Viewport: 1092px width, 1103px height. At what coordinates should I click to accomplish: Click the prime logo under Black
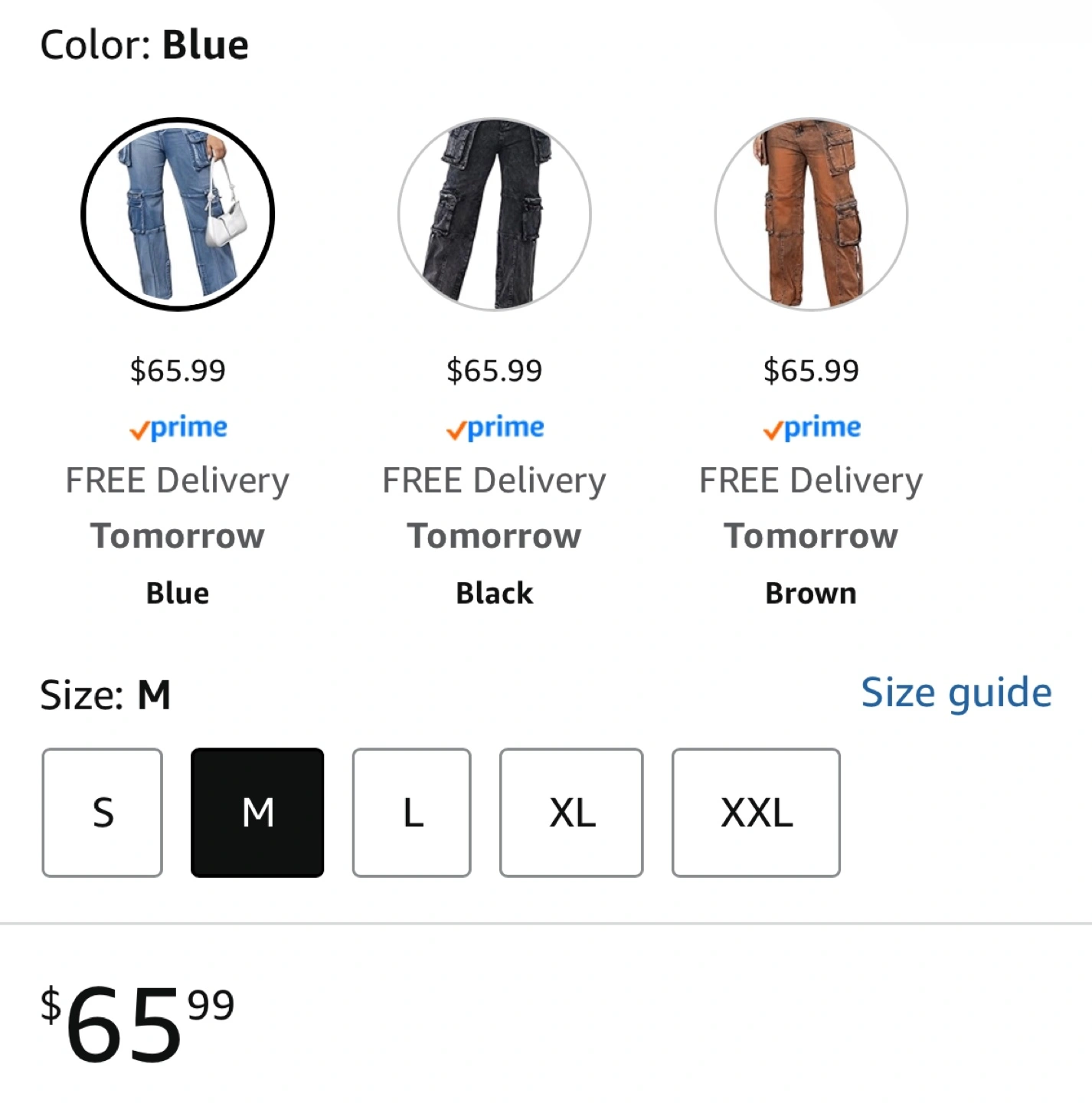[x=495, y=427]
